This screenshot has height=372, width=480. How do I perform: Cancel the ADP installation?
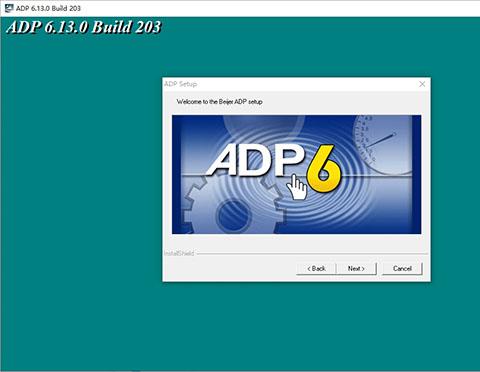pos(402,269)
